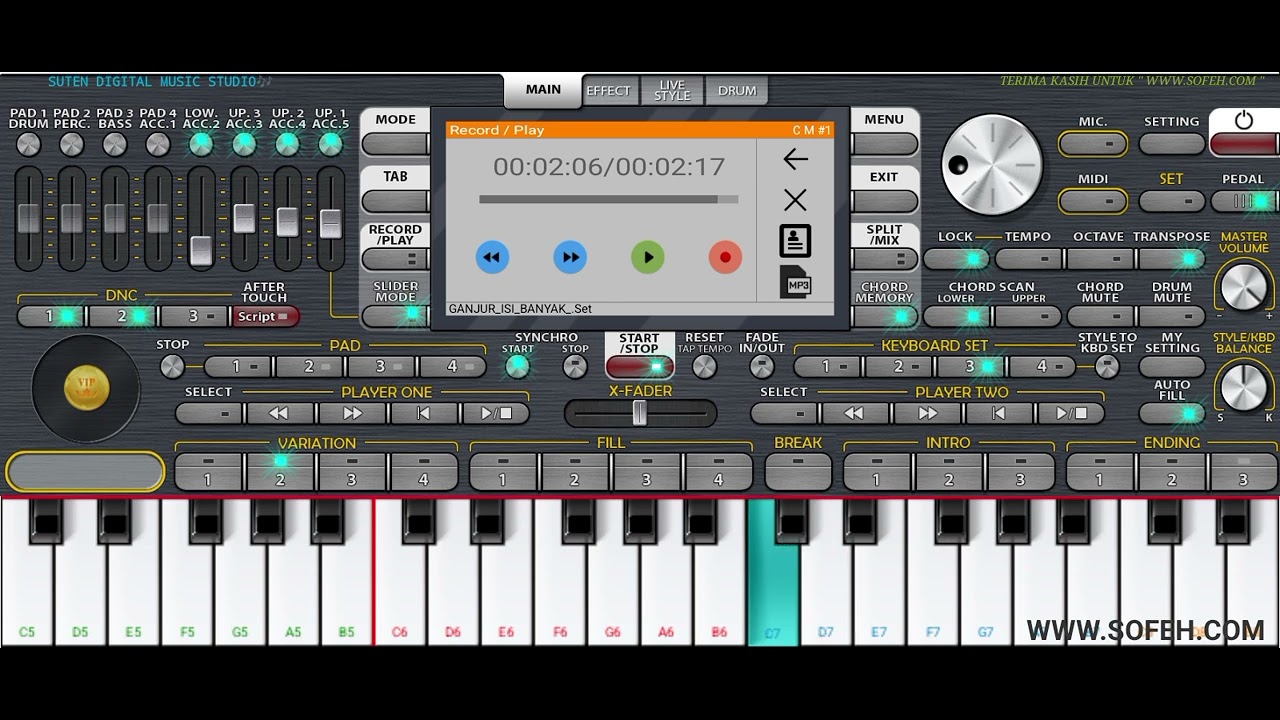Click the PAD 4 ACC.1 mute knob
The image size is (1280, 720).
tap(158, 144)
